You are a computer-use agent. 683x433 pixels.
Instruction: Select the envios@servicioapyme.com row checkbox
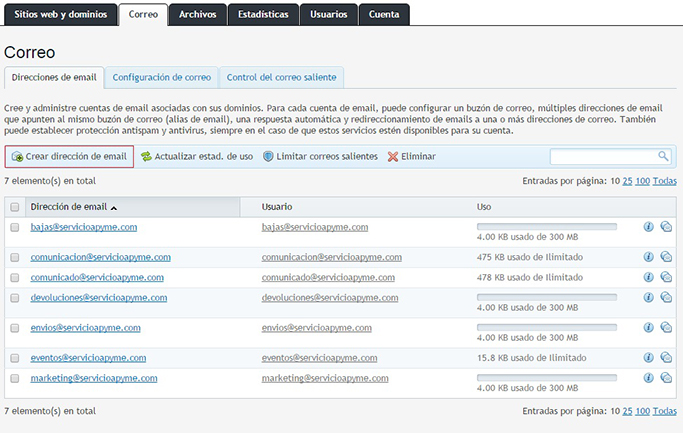pyautogui.click(x=15, y=328)
